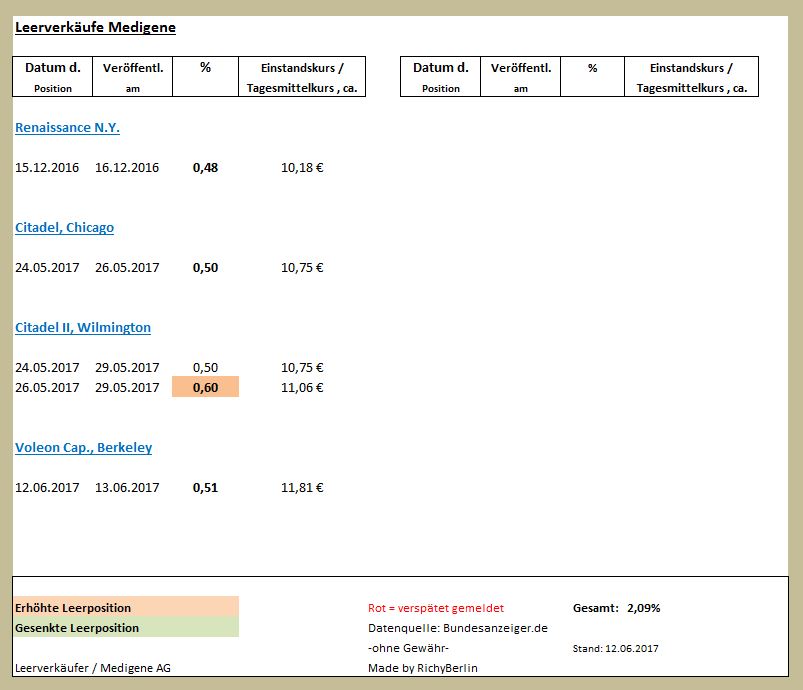Screen dimensions: 803x690
Task: Select the date 15.12.2016
Action: [47, 168]
